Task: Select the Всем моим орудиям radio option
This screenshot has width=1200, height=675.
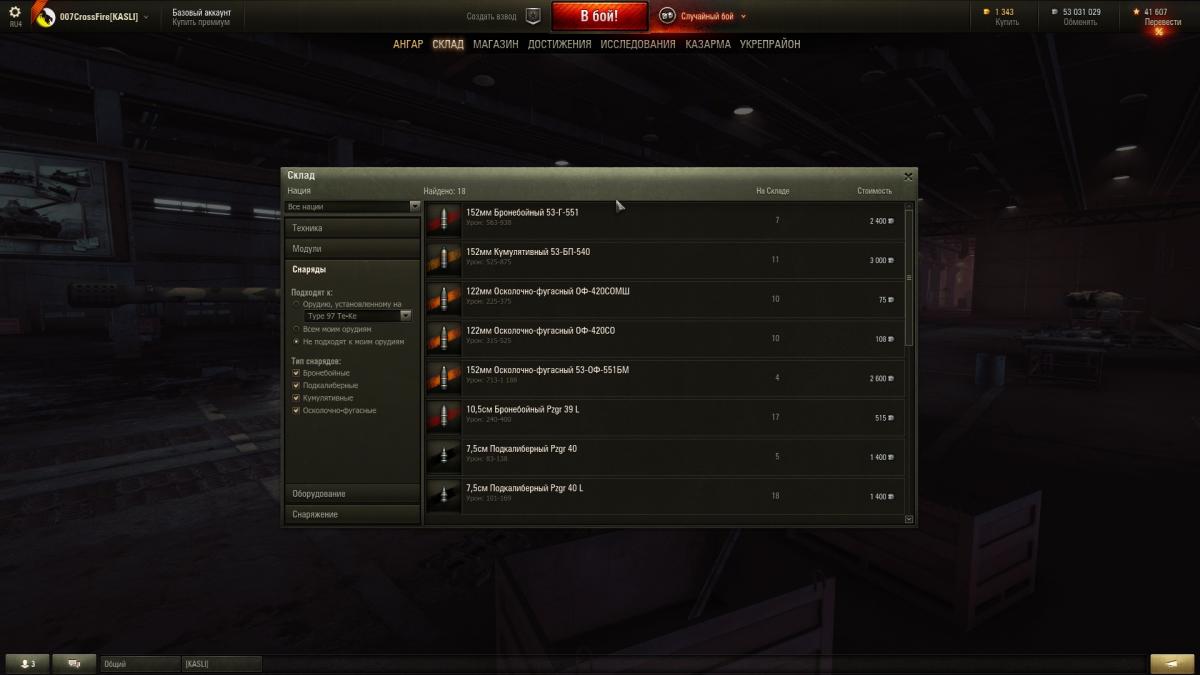Action: point(296,328)
